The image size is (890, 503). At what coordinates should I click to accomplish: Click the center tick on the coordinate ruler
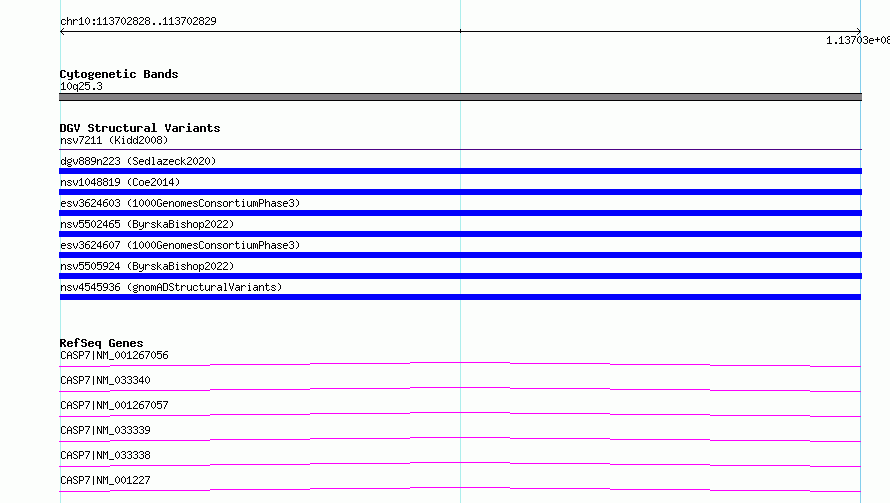click(x=460, y=31)
